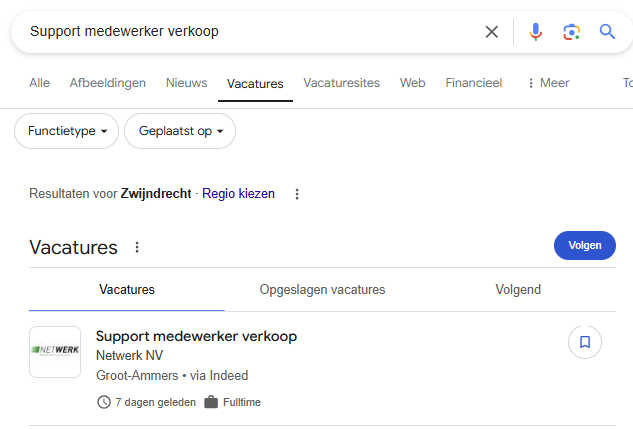633x429 pixels.
Task: Start voice search with the microphone icon
Action: click(x=535, y=32)
